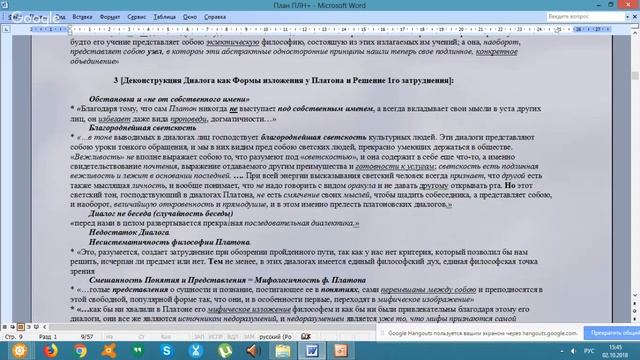Launch Firefox from the taskbar
The height and width of the screenshot is (360, 640).
tap(51, 351)
